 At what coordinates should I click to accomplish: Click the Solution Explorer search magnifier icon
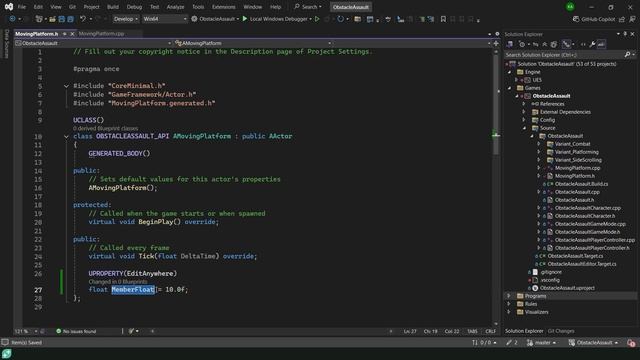tap(627, 55)
